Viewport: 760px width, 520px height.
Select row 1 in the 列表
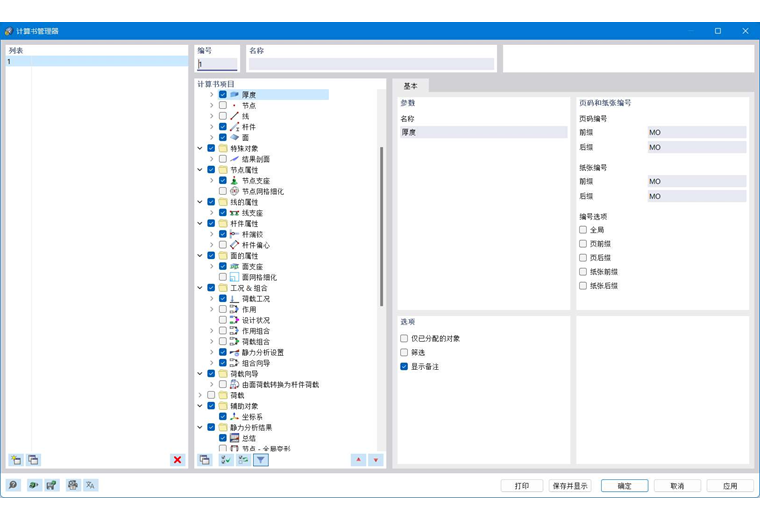97,62
